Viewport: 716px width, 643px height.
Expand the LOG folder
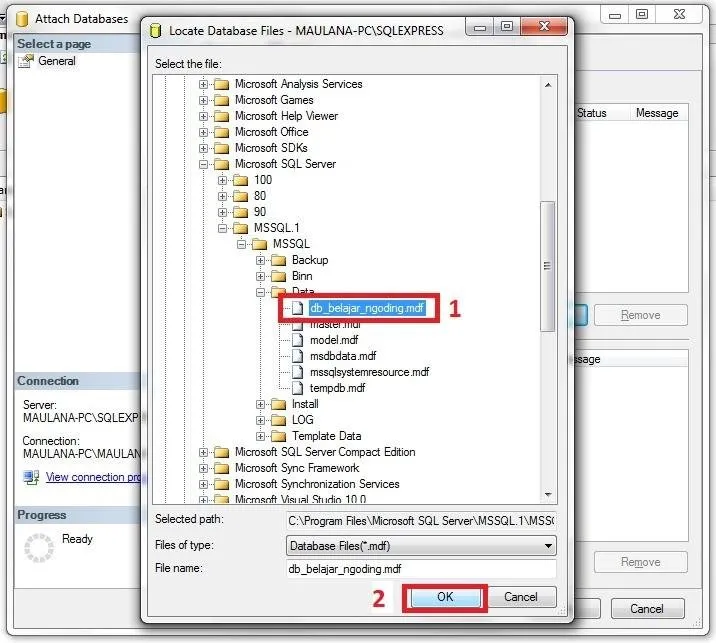(x=260, y=421)
